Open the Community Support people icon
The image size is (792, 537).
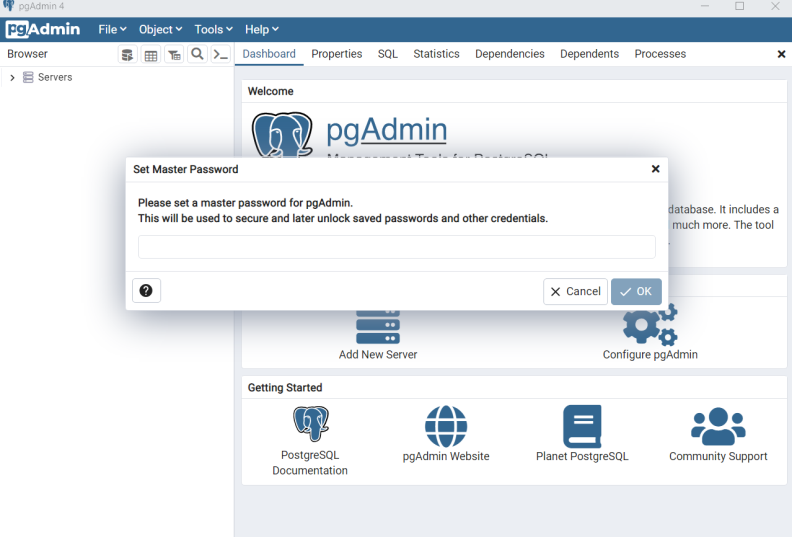pyautogui.click(x=718, y=426)
